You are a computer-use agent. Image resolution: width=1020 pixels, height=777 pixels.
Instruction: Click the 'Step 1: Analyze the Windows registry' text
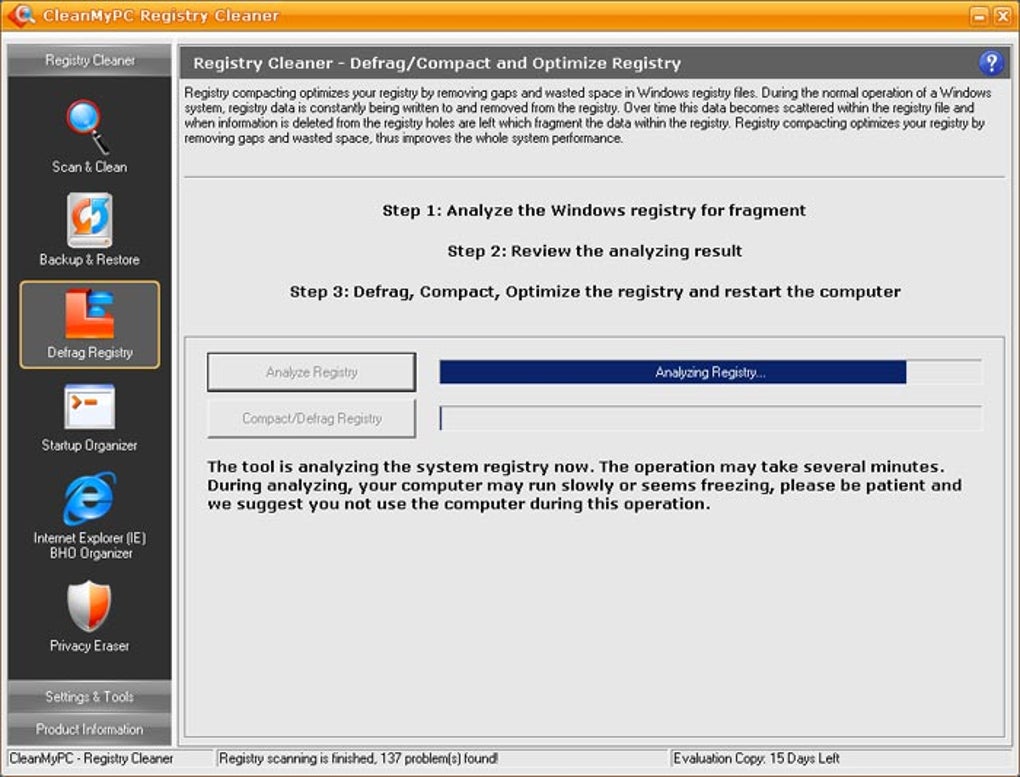coord(594,211)
